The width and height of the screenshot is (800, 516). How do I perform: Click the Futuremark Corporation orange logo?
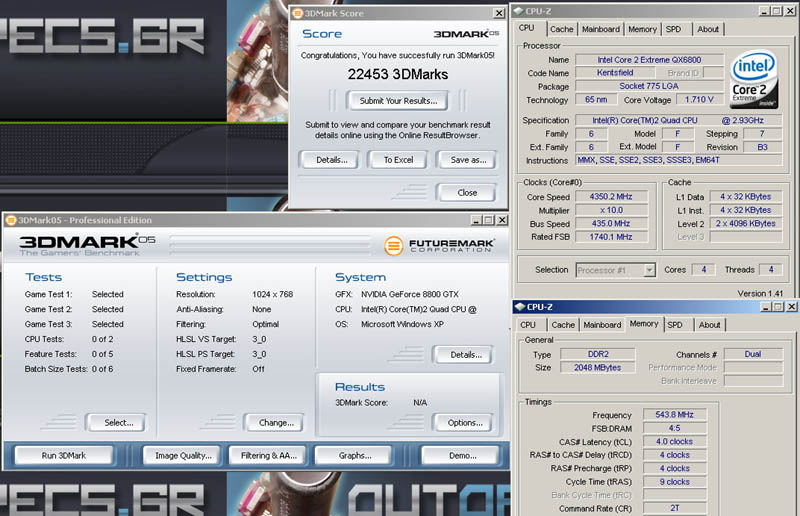click(393, 245)
